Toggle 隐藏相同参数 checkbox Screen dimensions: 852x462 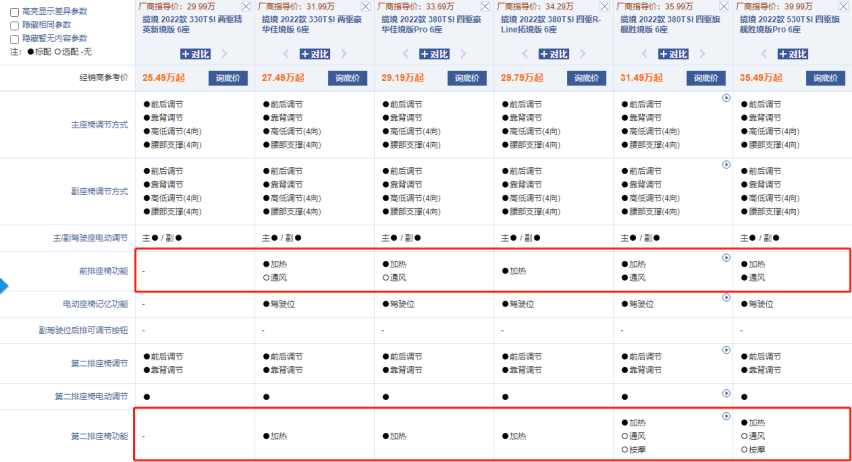15,26
